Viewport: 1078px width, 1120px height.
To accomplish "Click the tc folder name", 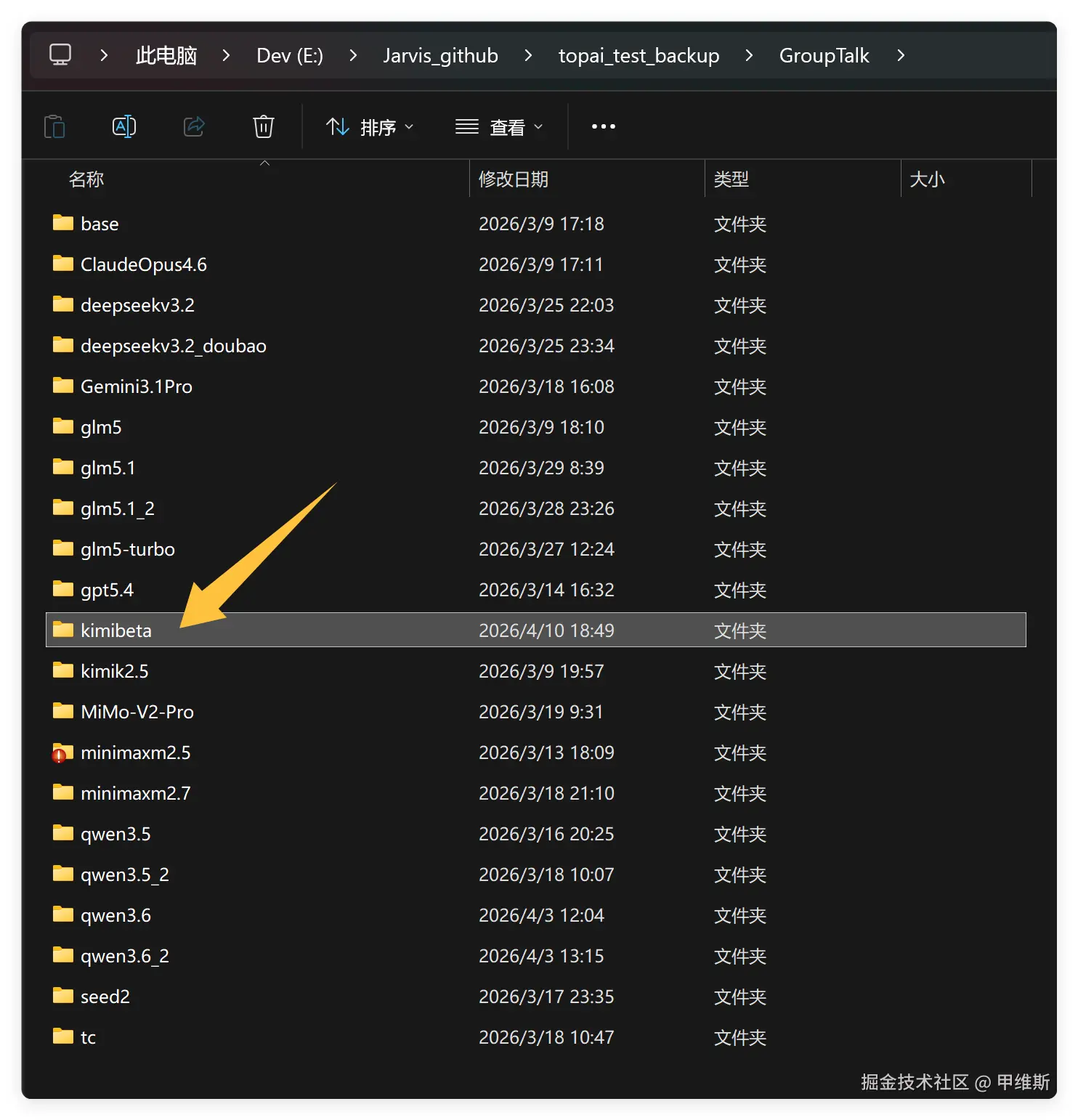I will [88, 1037].
